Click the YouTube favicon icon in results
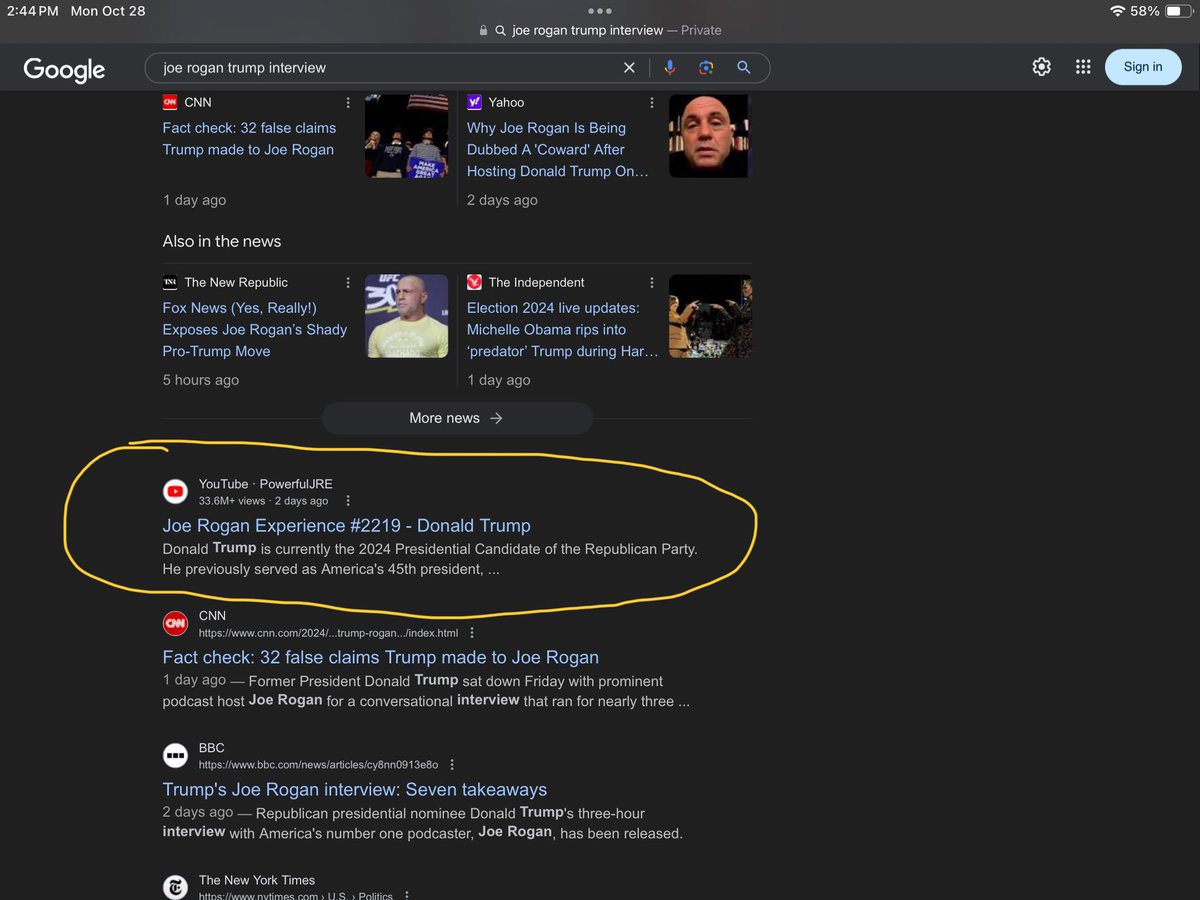The height and width of the screenshot is (900, 1200). click(x=176, y=491)
